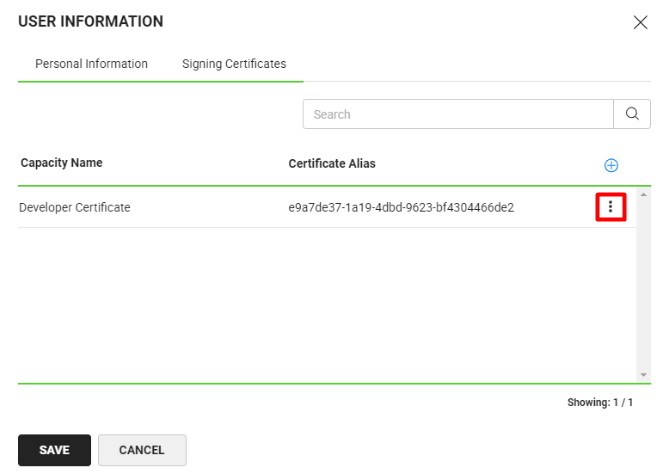Viewport: 666px width, 476px height.
Task: Add a new certificate with plus icon
Action: (612, 165)
